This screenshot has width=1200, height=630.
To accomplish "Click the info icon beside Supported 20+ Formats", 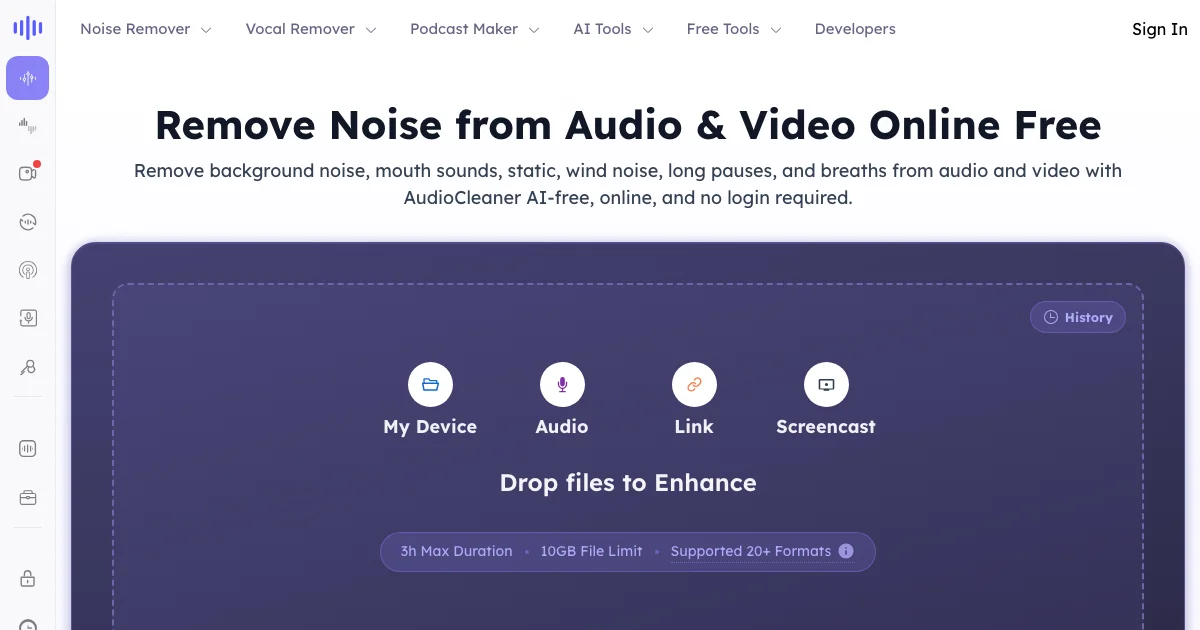I will coord(846,551).
